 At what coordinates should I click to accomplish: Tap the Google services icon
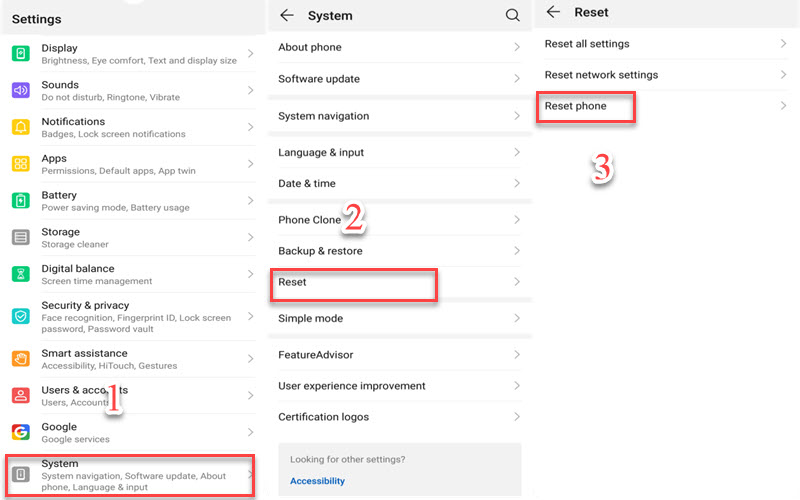pyautogui.click(x=21, y=432)
